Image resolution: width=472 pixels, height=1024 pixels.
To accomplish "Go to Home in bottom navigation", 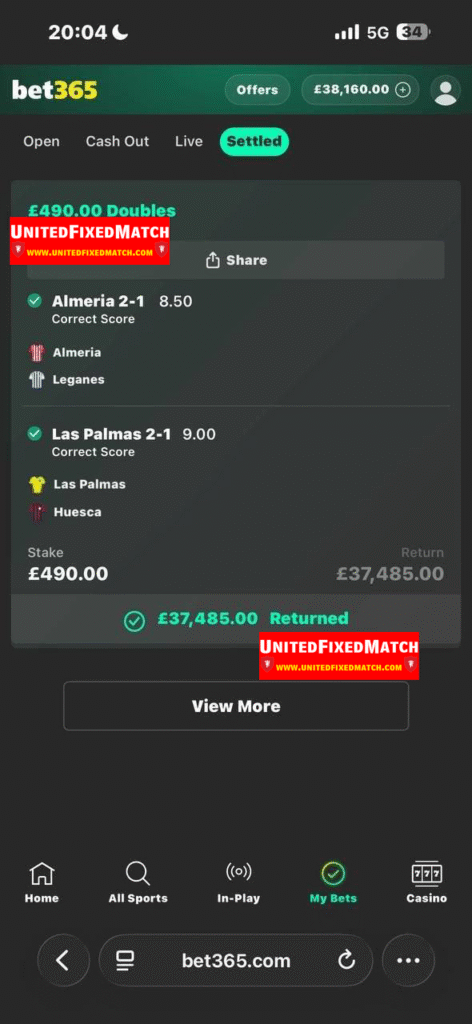I will pyautogui.click(x=42, y=882).
